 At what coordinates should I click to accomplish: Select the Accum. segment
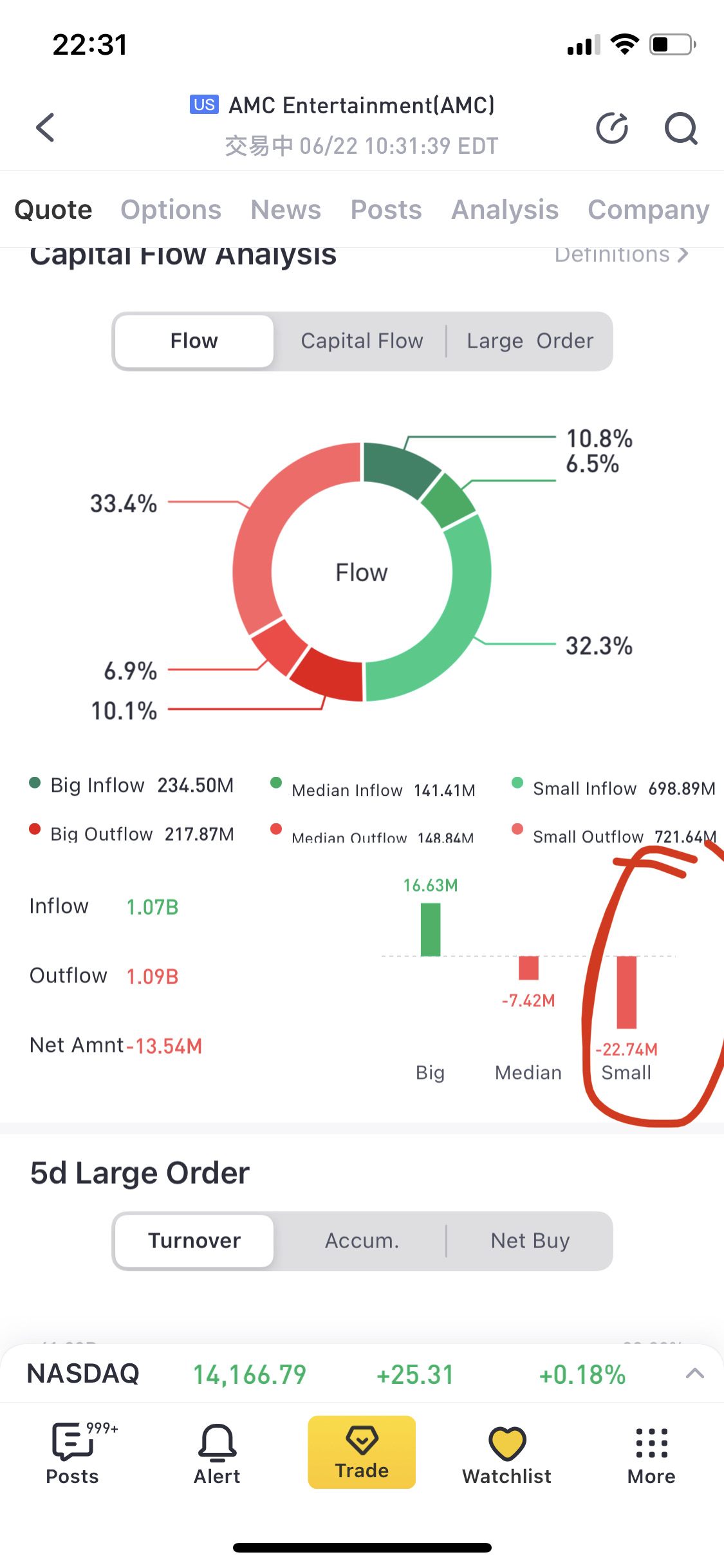(362, 1241)
